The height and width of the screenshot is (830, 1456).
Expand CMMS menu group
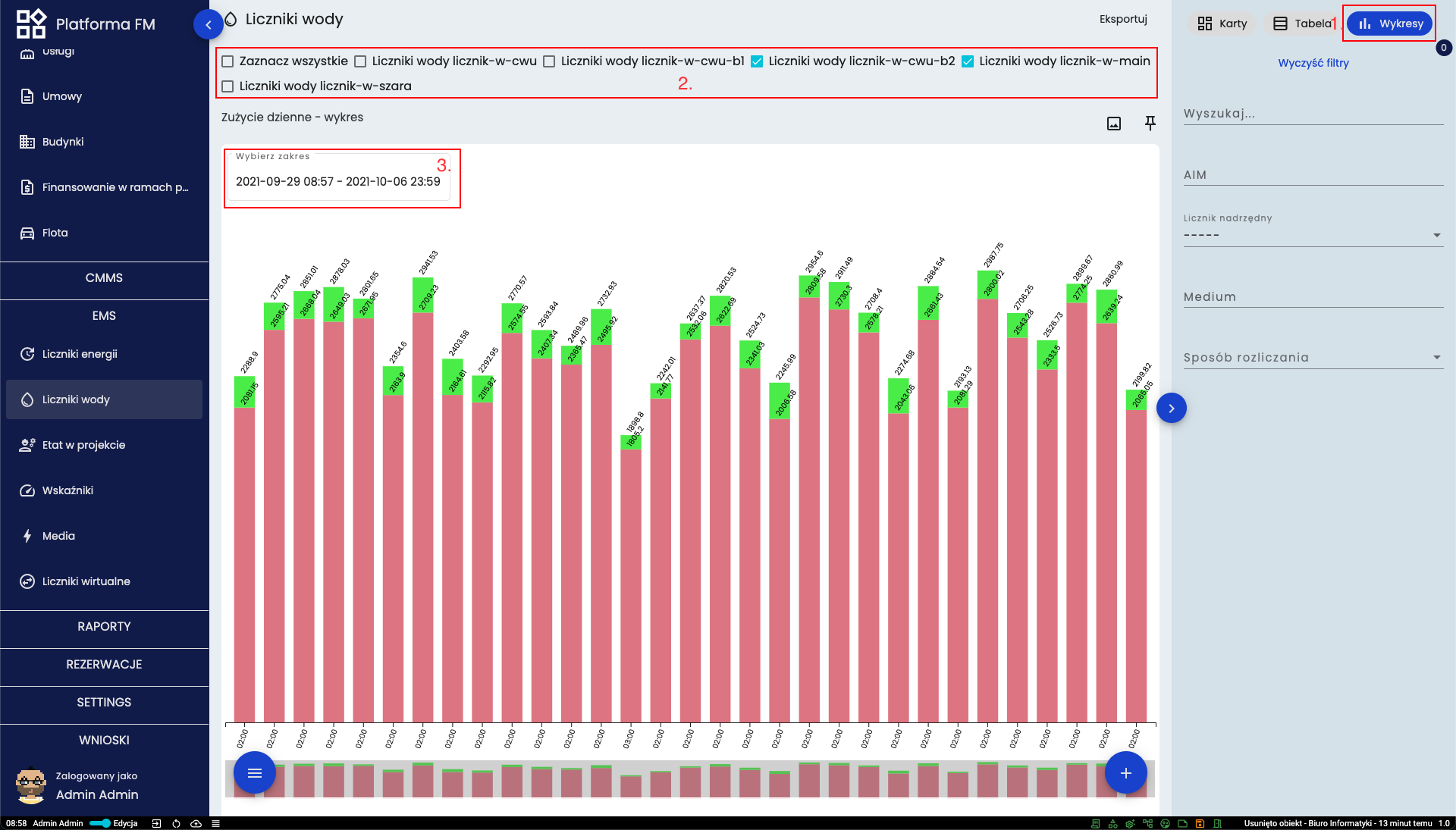pos(104,278)
